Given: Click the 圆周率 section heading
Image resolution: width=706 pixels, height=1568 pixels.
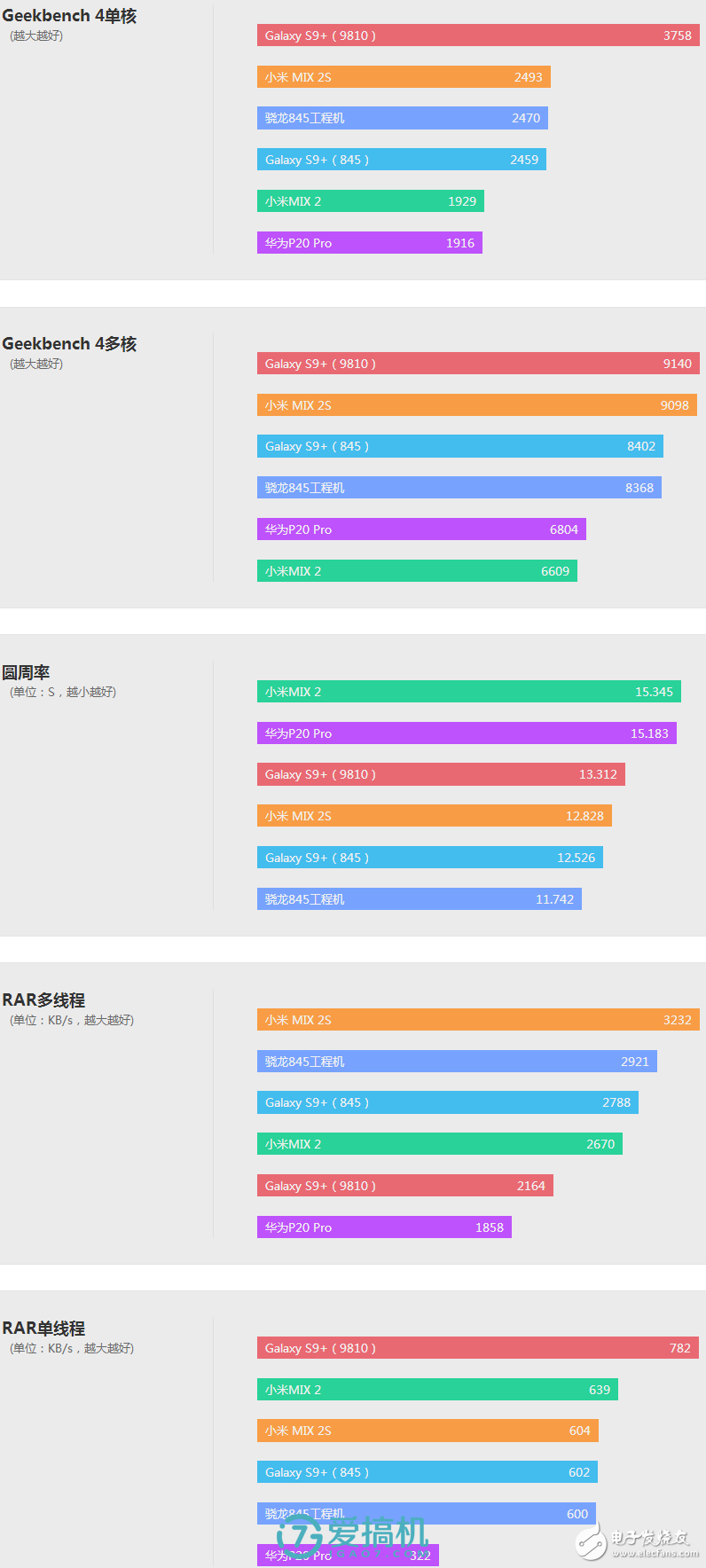Looking at the screenshot, I should pos(26,672).
